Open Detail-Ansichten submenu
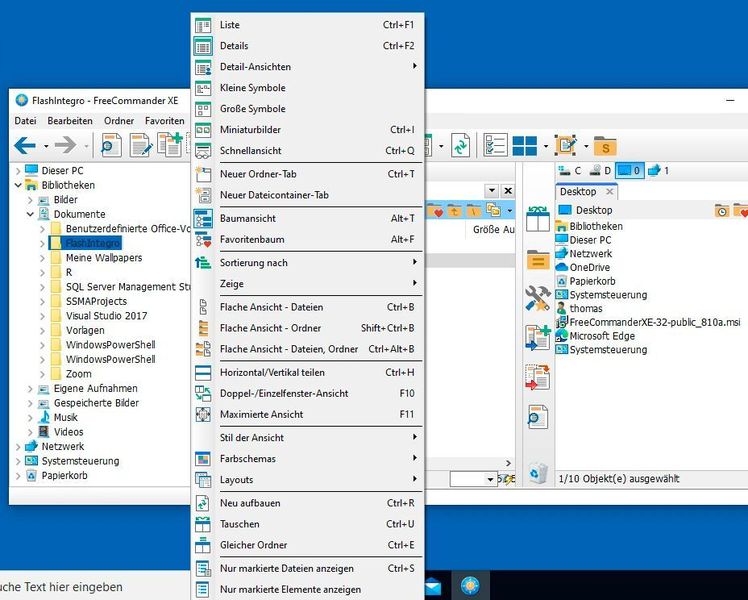This screenshot has width=748, height=600. pyautogui.click(x=308, y=67)
